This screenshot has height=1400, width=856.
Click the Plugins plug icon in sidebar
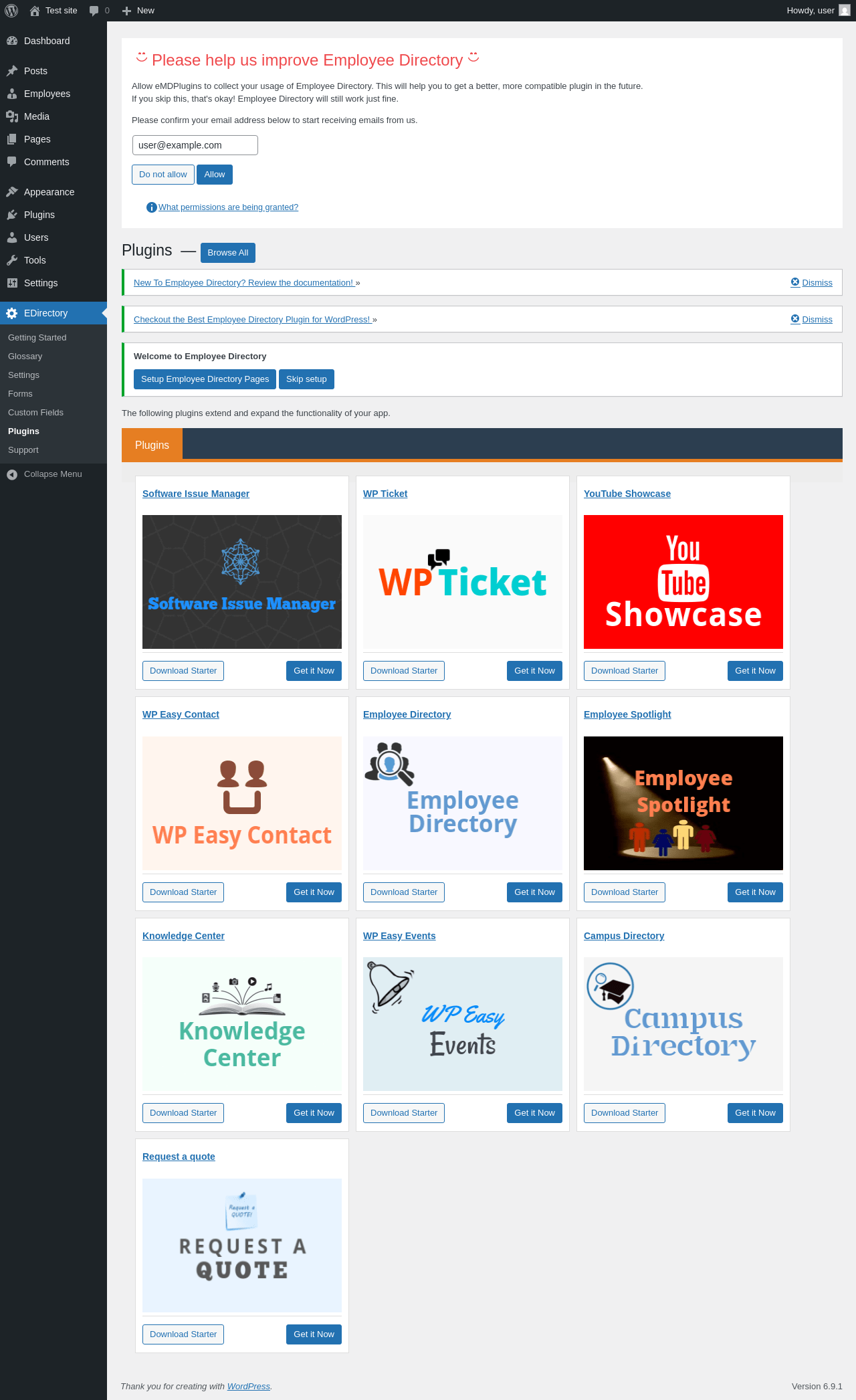tap(12, 215)
